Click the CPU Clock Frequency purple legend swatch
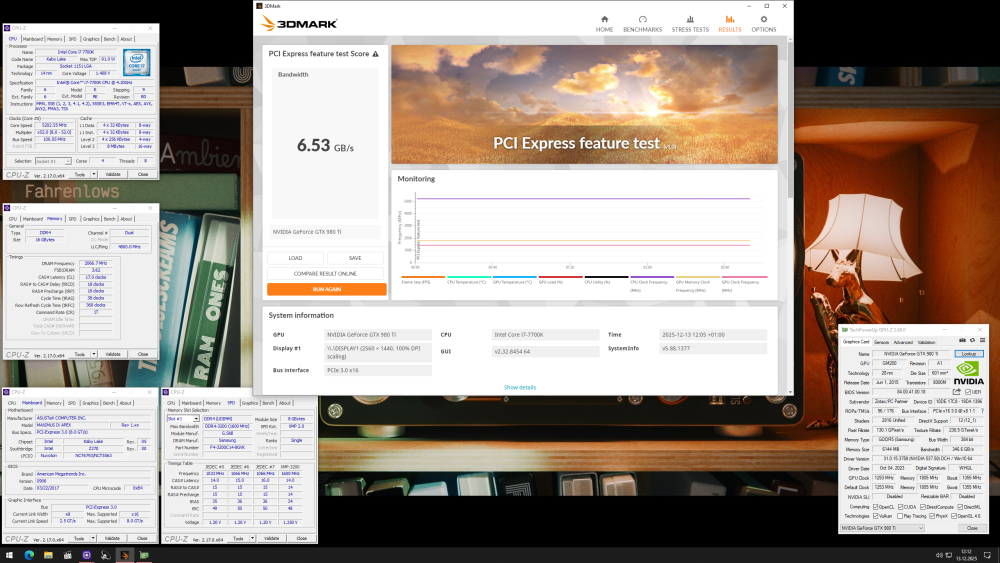The image size is (1000, 563). click(x=652, y=277)
